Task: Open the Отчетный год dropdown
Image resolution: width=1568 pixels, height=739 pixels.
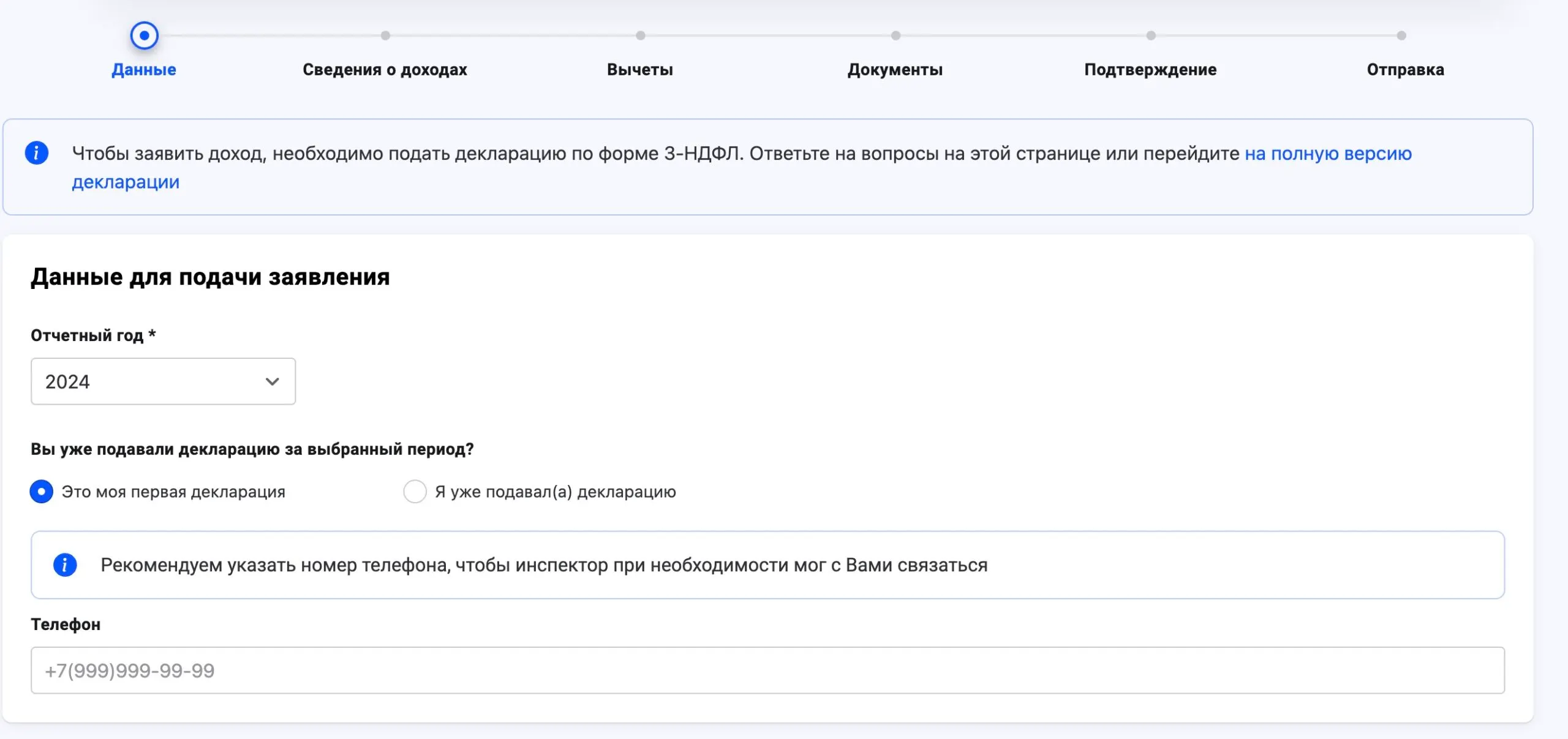Action: (163, 381)
